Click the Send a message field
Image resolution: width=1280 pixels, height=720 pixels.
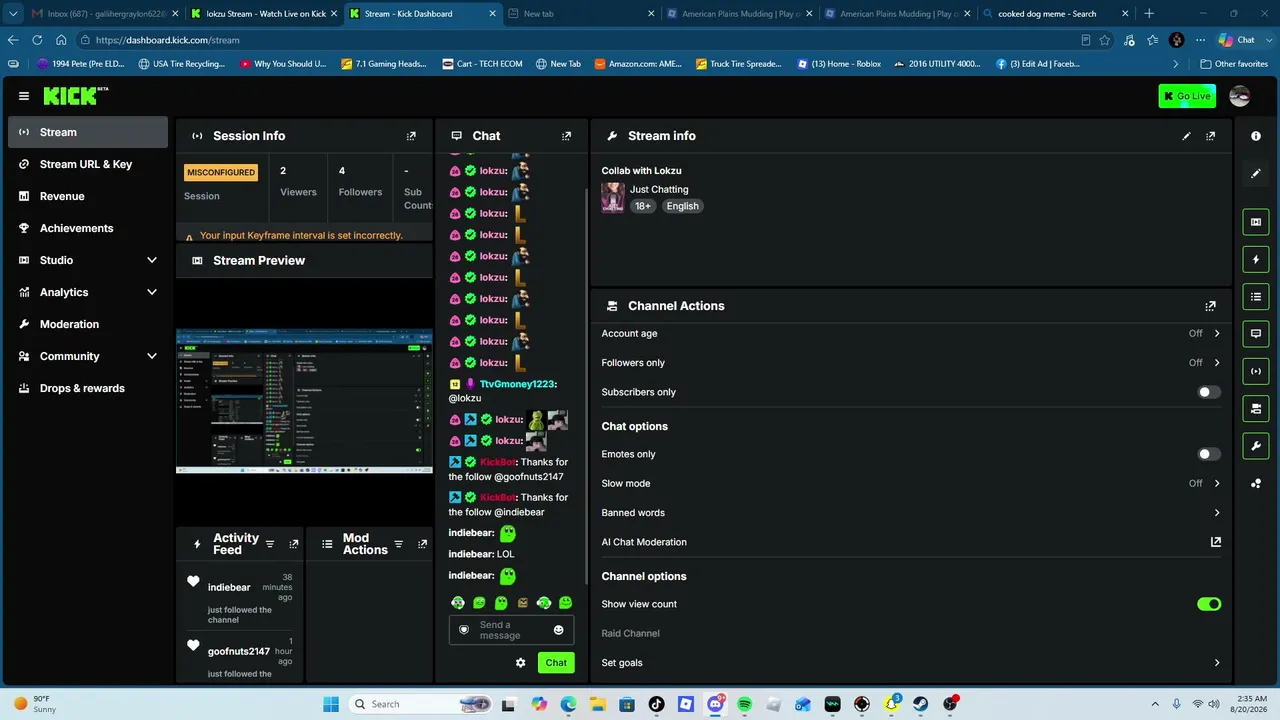(x=511, y=630)
